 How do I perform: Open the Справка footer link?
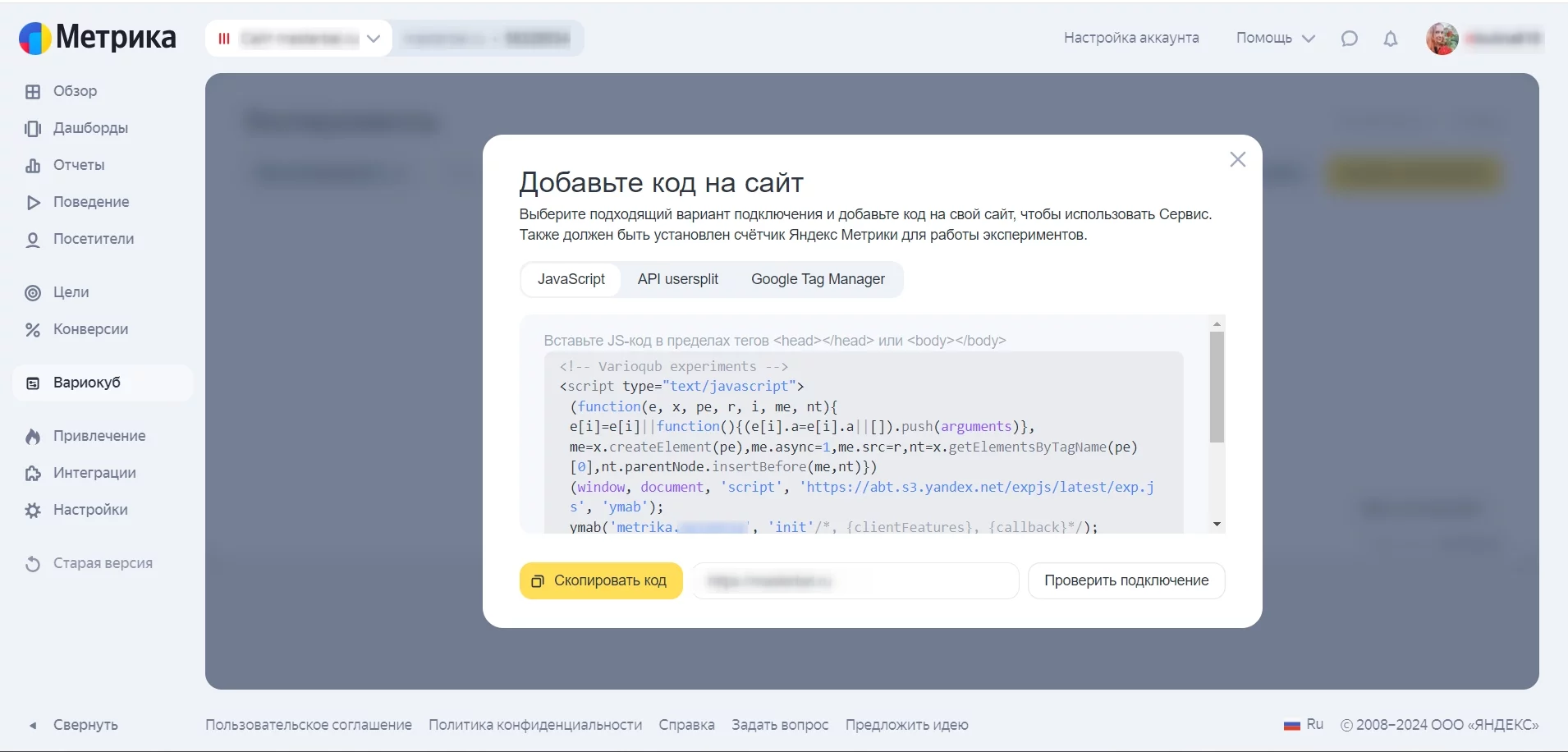point(686,725)
